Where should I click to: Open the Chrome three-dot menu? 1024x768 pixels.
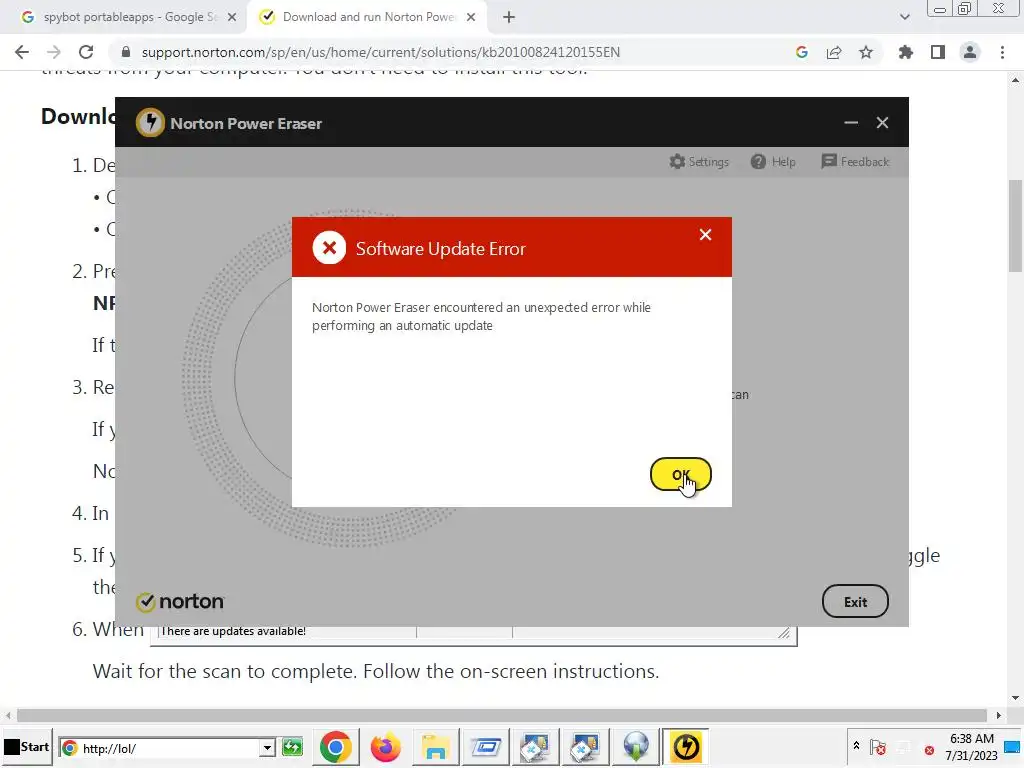[1002, 52]
